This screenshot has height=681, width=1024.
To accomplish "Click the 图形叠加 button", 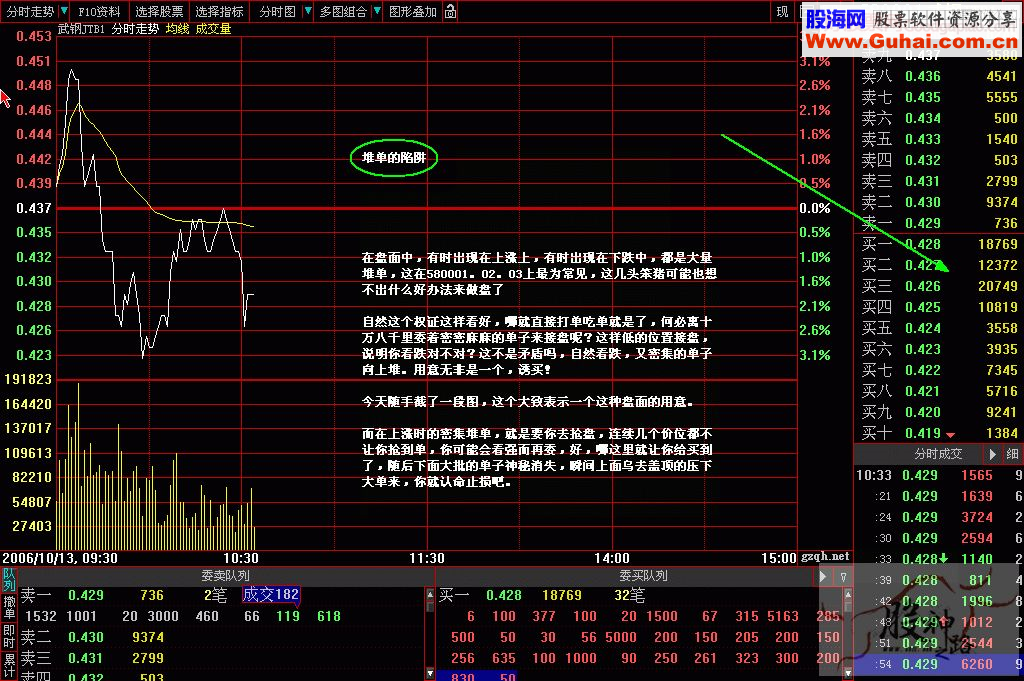I will point(412,12).
